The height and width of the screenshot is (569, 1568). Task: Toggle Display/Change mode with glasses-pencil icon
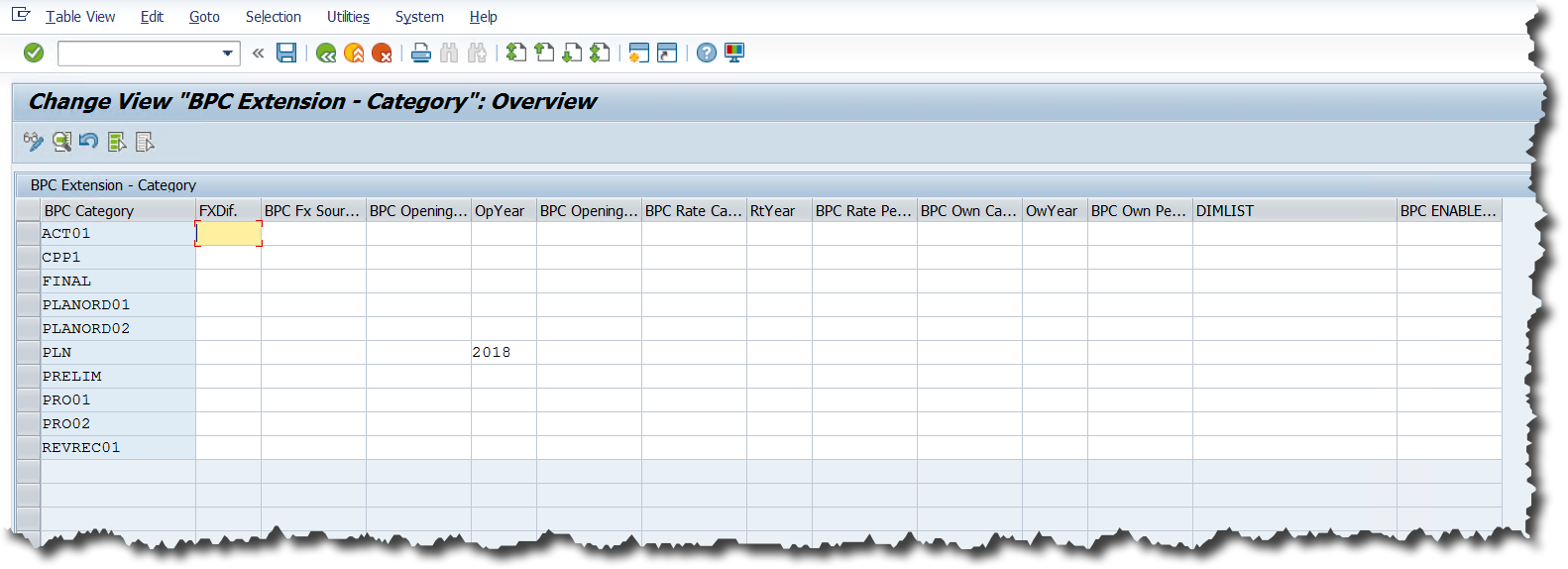click(34, 142)
